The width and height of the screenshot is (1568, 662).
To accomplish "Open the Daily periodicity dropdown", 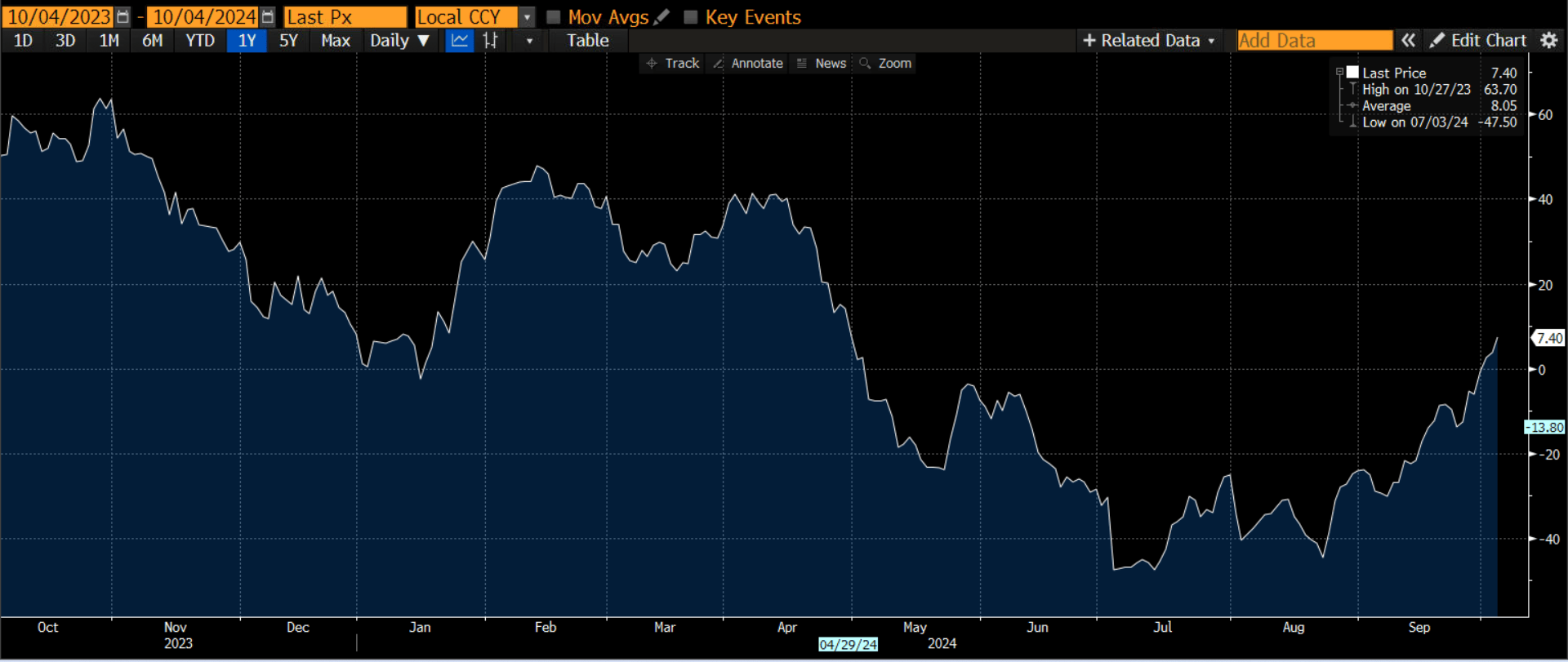I will (x=399, y=41).
